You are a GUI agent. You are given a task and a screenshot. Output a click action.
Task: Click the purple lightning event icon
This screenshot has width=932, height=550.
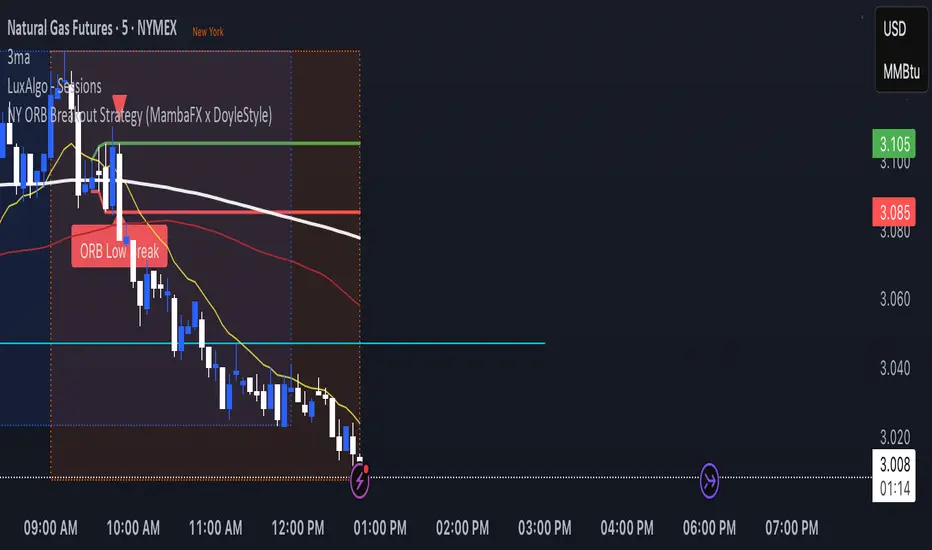coord(360,480)
